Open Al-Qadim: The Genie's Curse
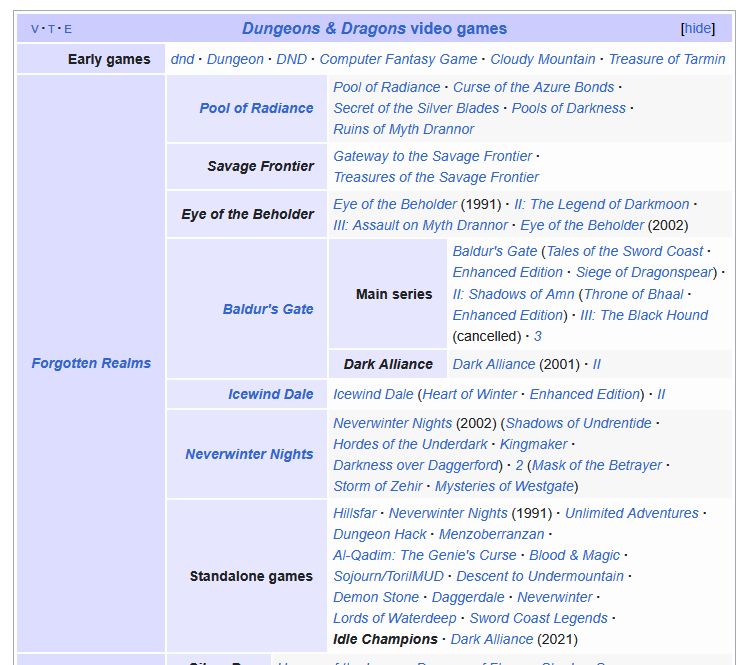The image size is (741, 665). (425, 555)
